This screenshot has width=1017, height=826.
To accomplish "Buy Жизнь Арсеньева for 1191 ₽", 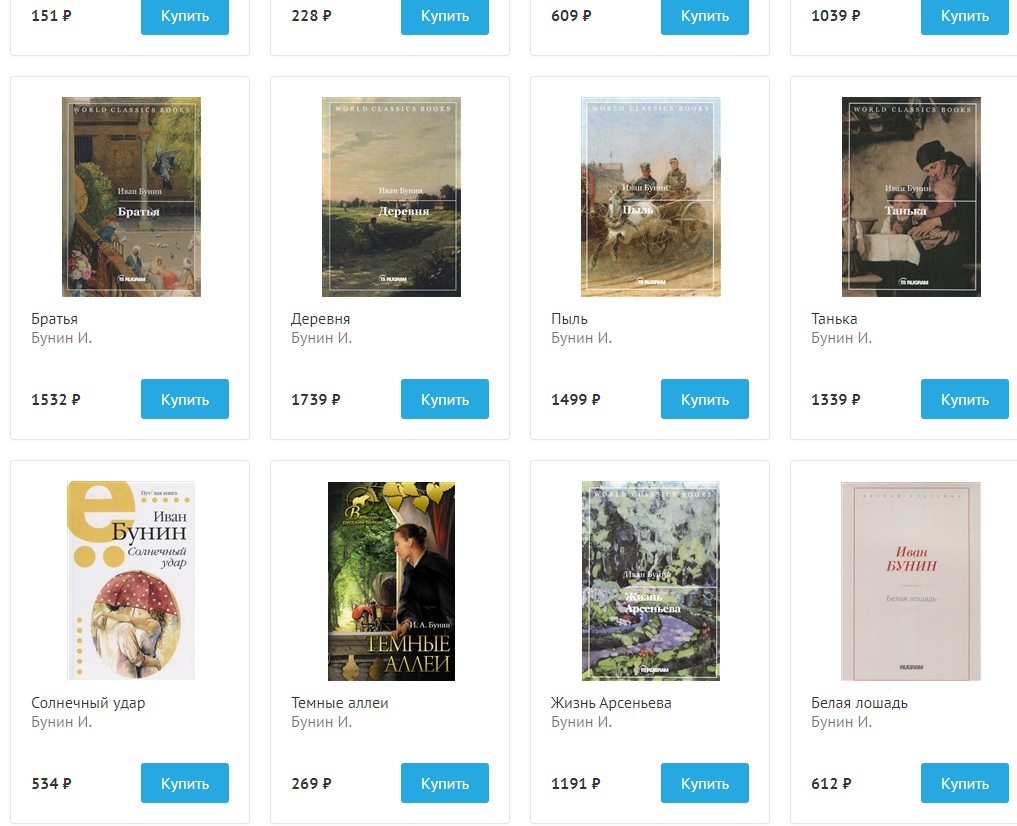I will pos(705,783).
